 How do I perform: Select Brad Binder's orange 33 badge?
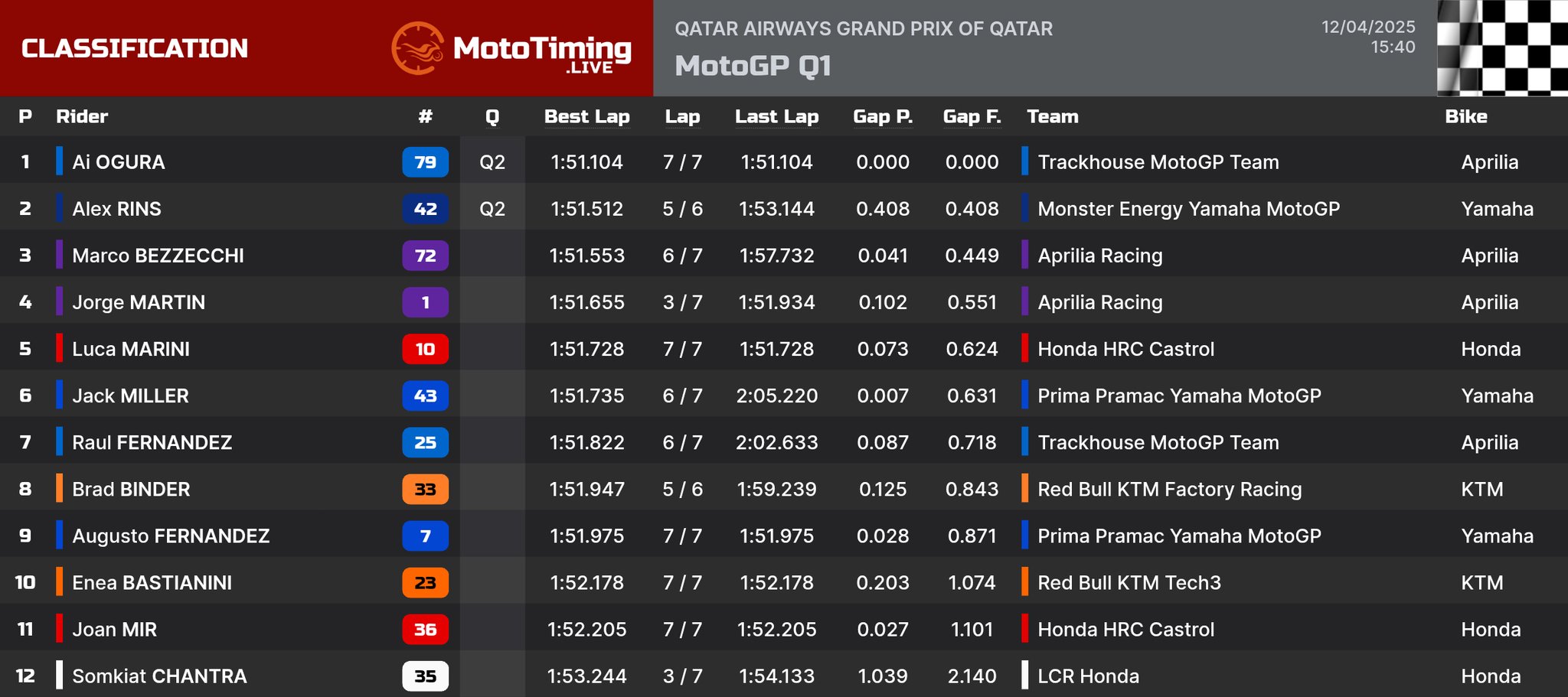[x=425, y=489]
